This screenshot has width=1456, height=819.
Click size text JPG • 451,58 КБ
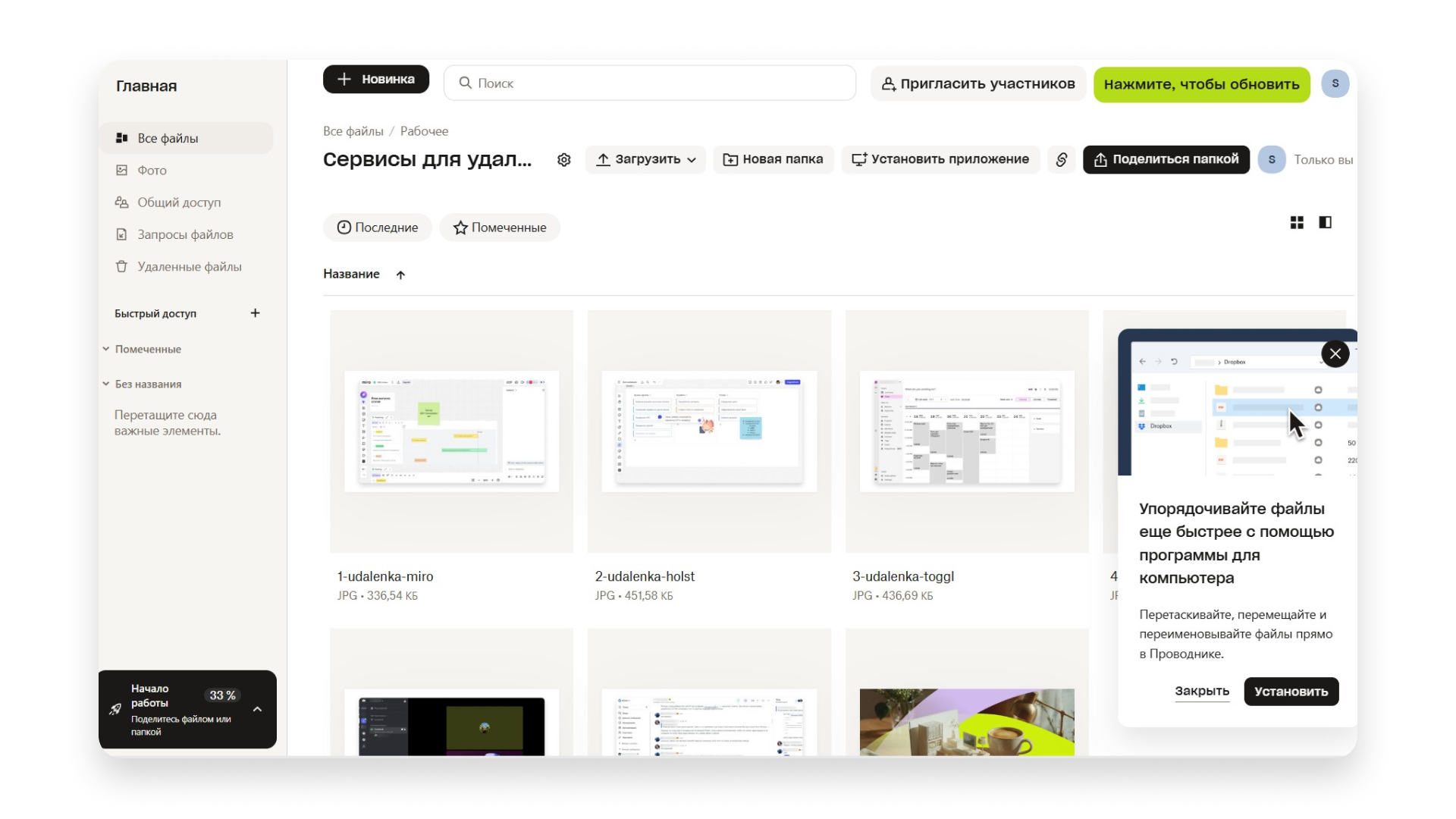(634, 596)
